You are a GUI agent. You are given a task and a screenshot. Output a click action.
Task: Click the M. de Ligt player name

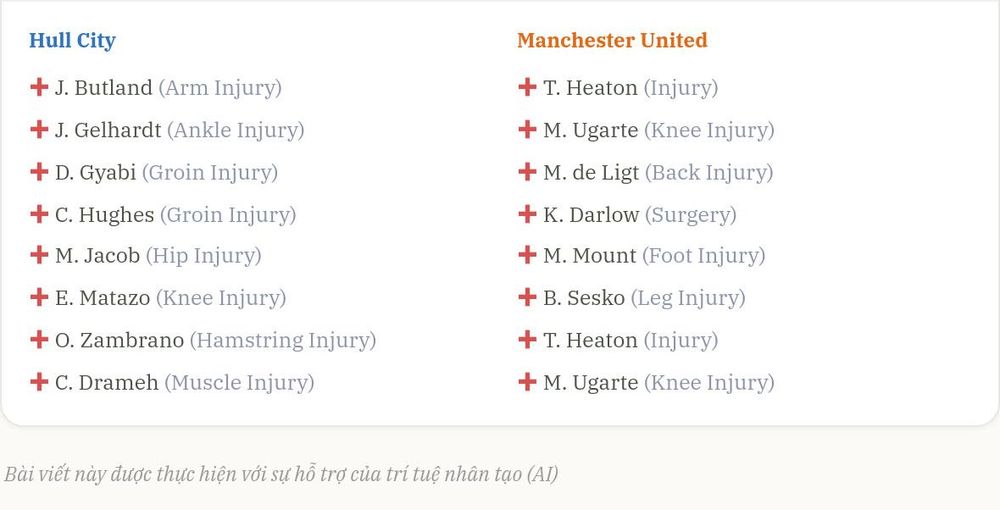pyautogui.click(x=591, y=172)
